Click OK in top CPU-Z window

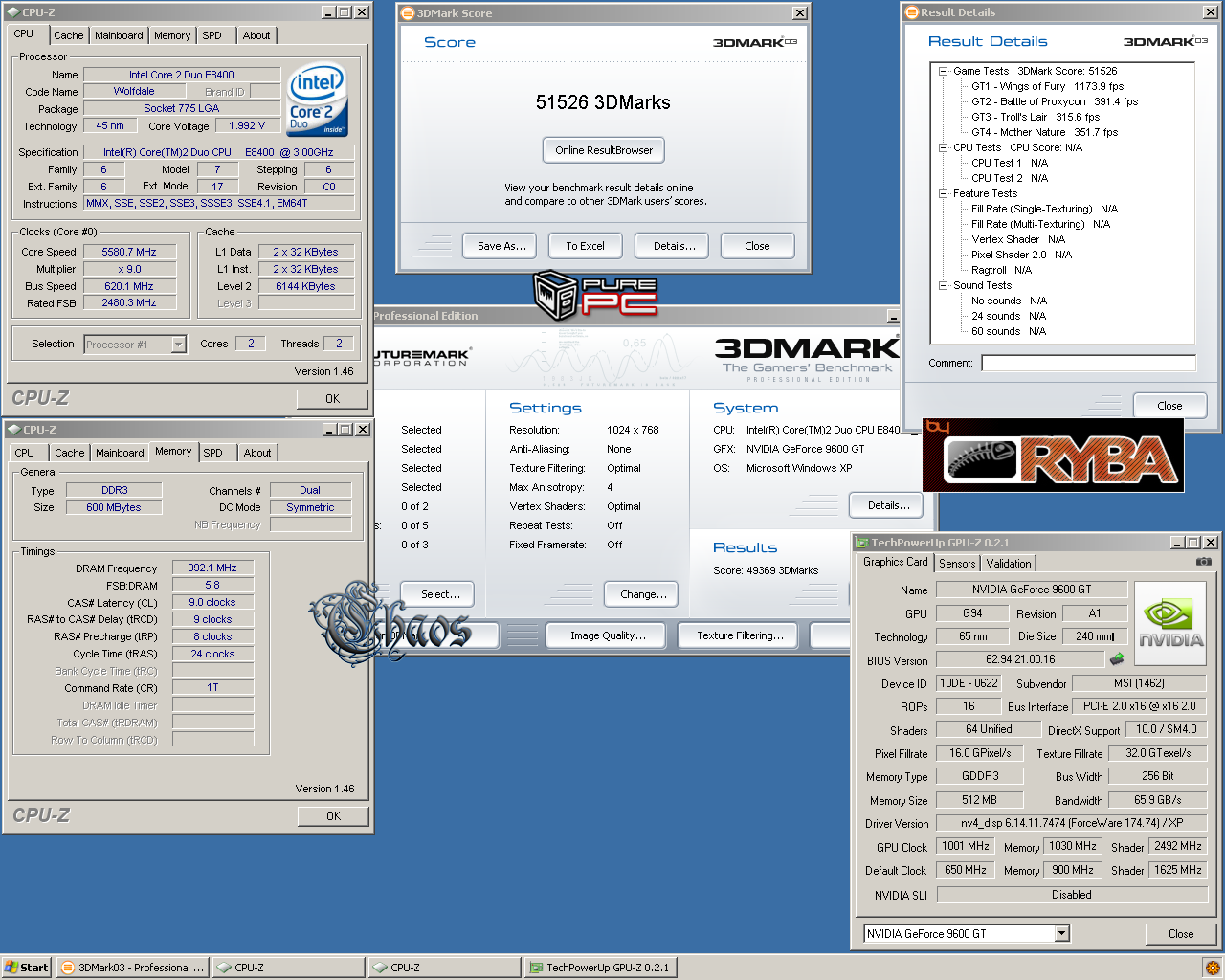[333, 399]
